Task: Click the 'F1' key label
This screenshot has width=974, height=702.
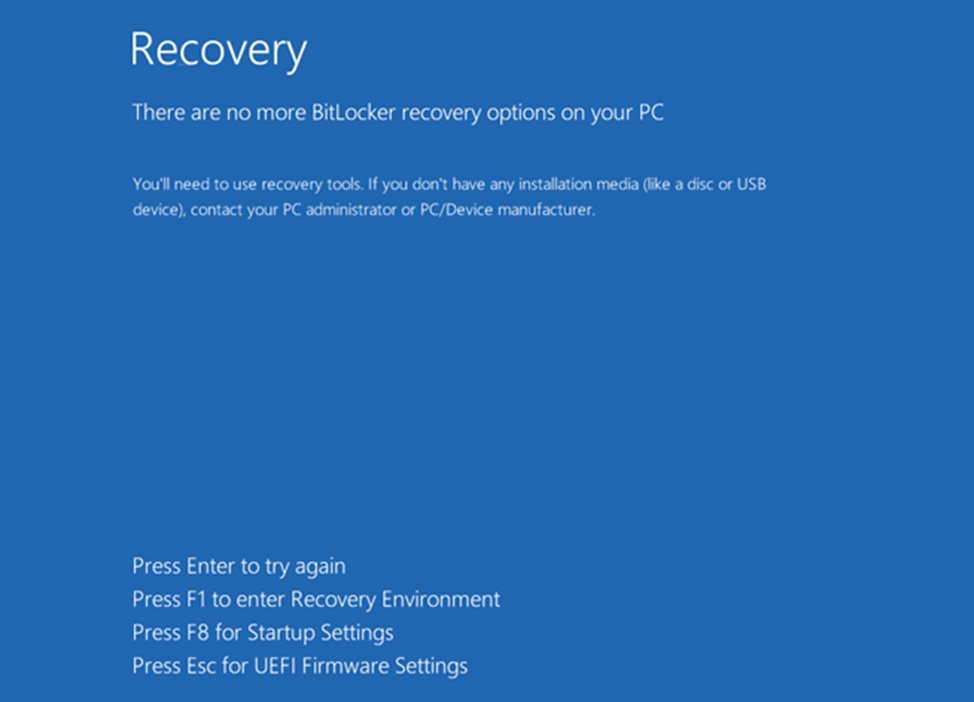Action: point(196,599)
